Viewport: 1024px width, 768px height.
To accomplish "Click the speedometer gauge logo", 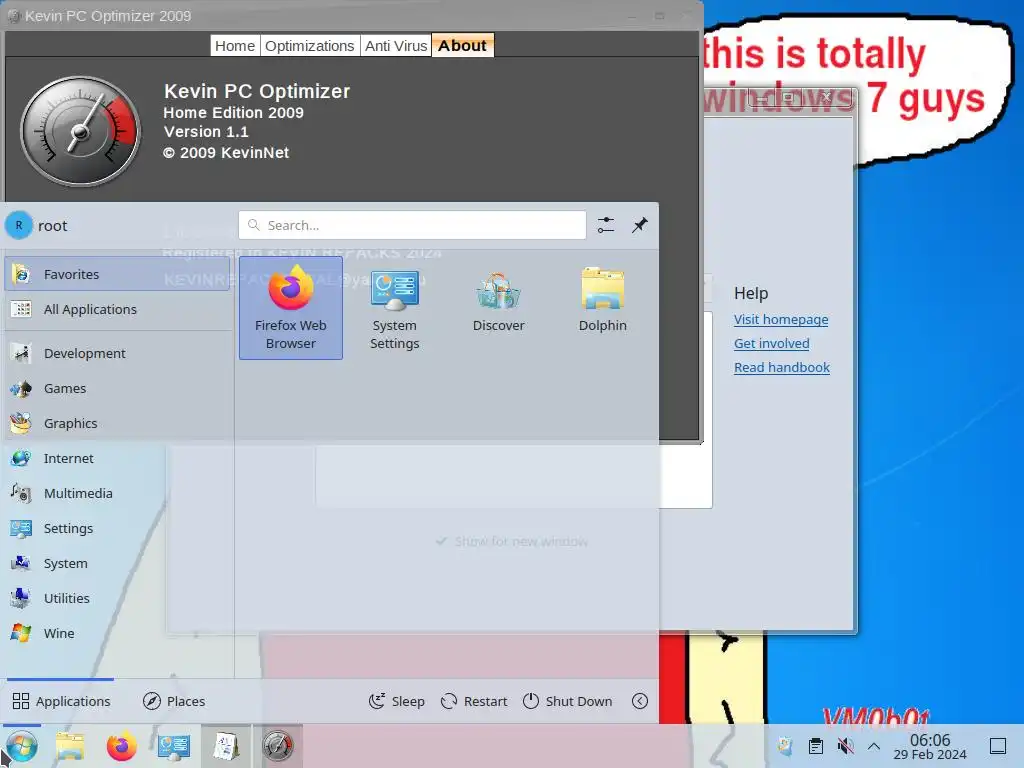I will (x=80, y=131).
